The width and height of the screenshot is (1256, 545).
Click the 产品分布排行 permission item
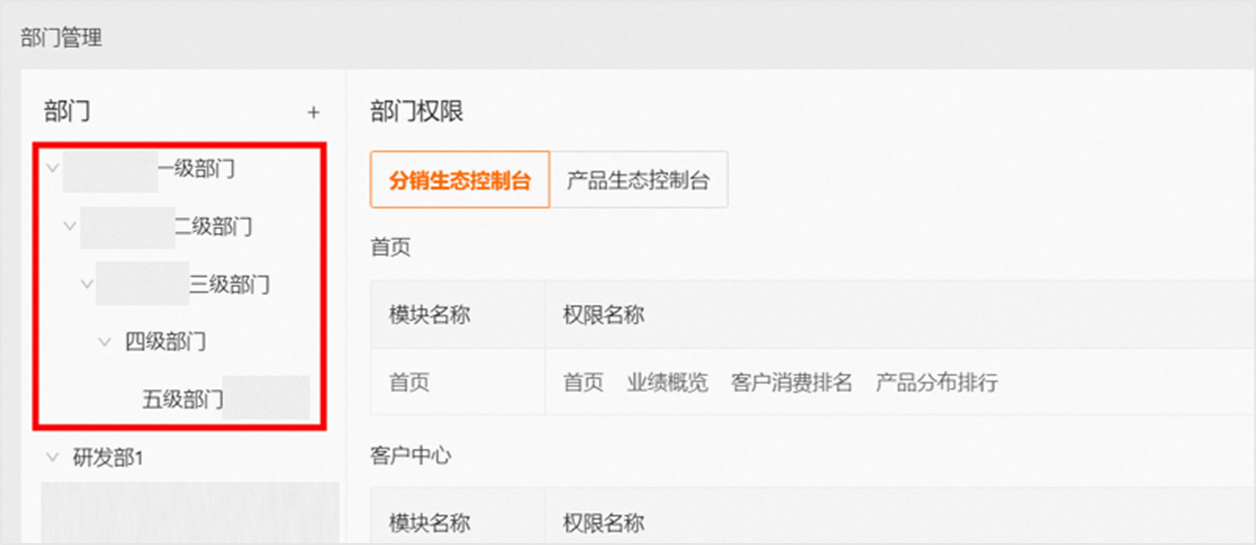pos(937,382)
